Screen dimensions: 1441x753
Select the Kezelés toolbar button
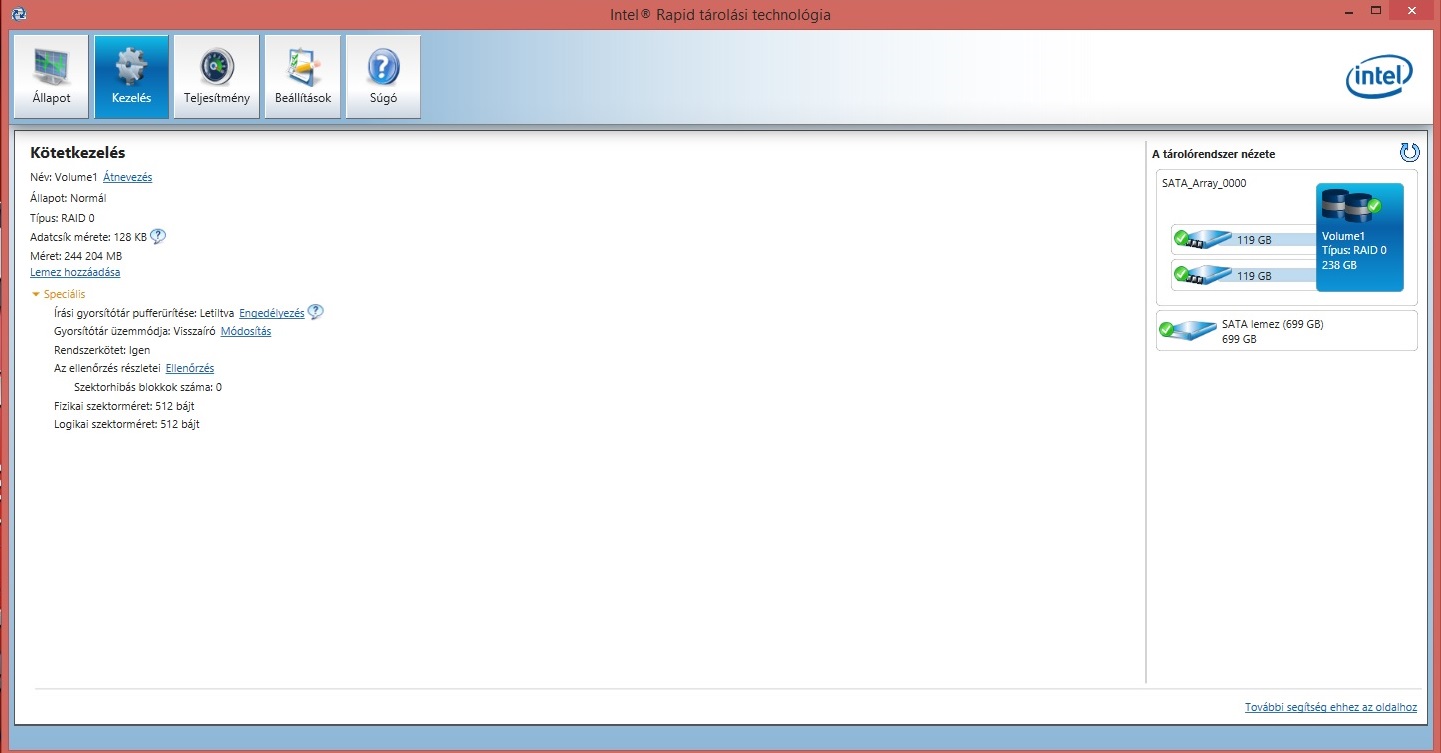click(132, 77)
